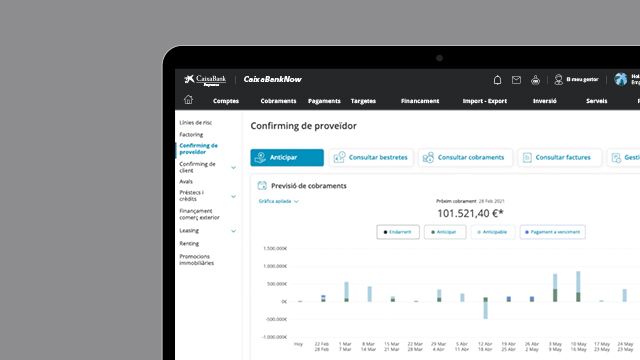
Task: Open the Targetes menu
Action: click(x=363, y=101)
